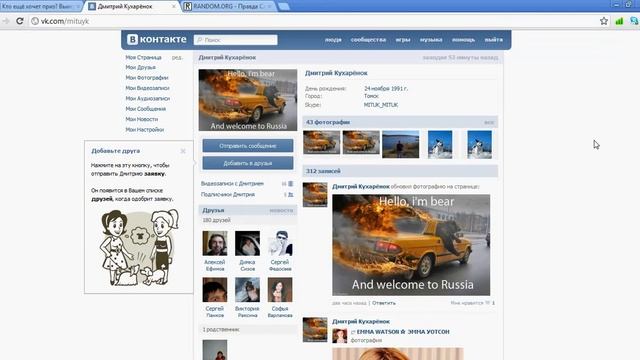
Task: Switch to the RANDOM.ORG tab
Action: (x=228, y=6)
